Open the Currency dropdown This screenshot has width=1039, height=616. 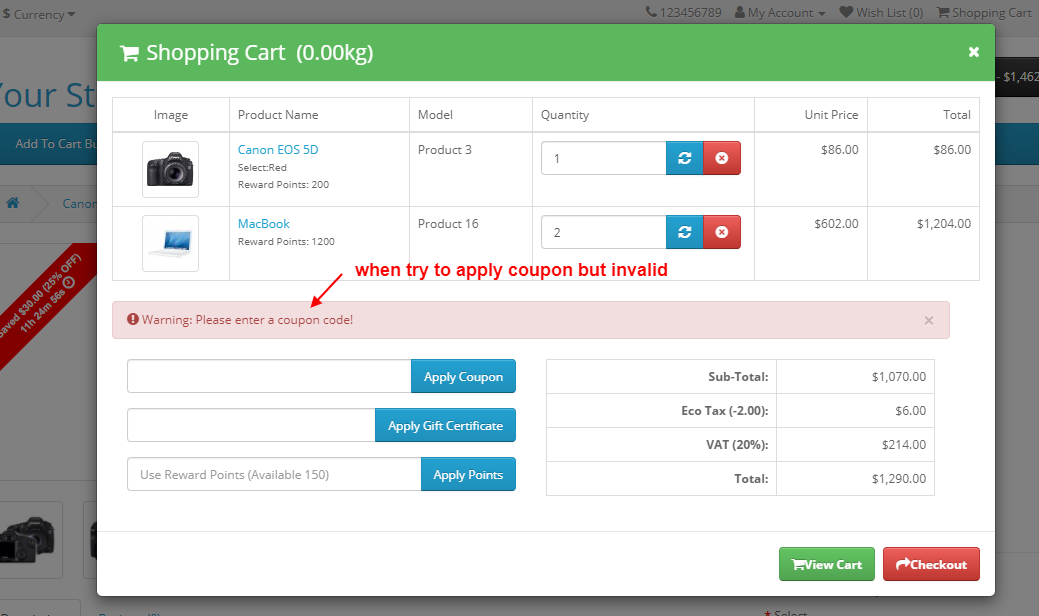pyautogui.click(x=38, y=14)
